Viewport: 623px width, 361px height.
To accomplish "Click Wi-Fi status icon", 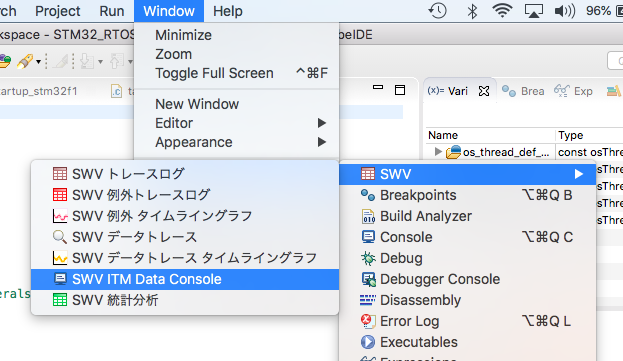I will [502, 11].
